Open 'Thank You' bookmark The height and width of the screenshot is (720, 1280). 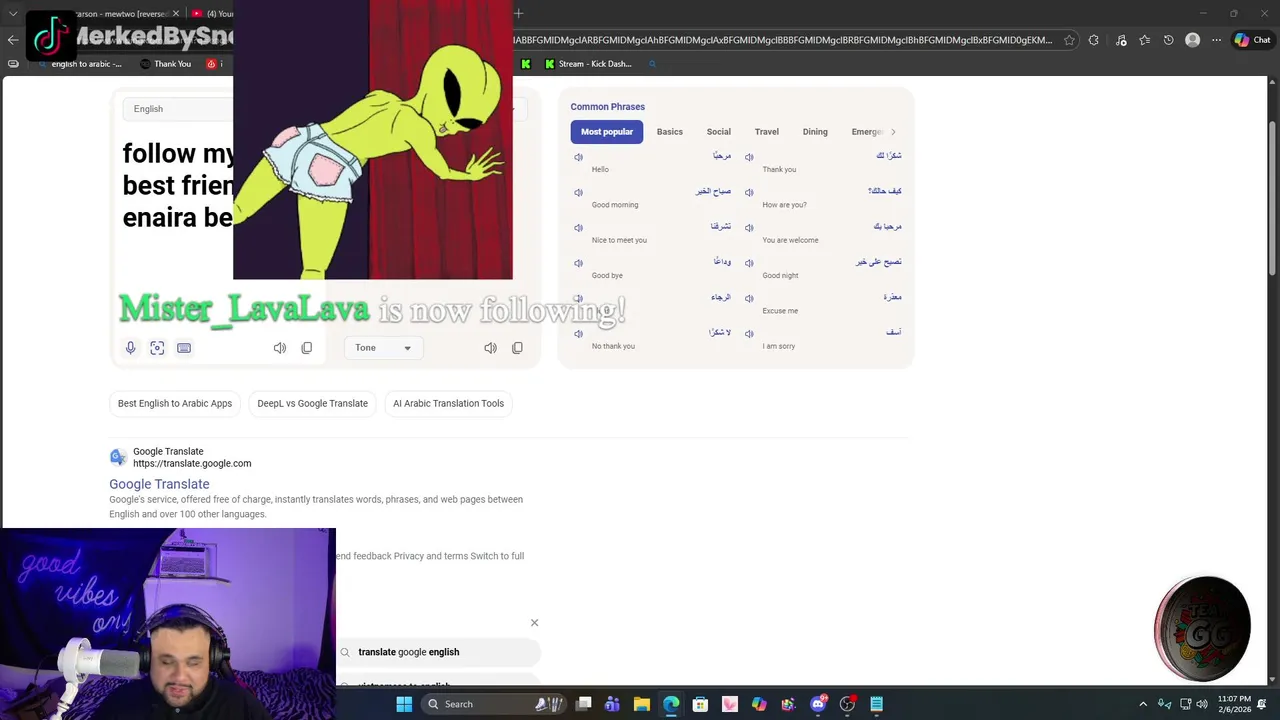click(166, 64)
